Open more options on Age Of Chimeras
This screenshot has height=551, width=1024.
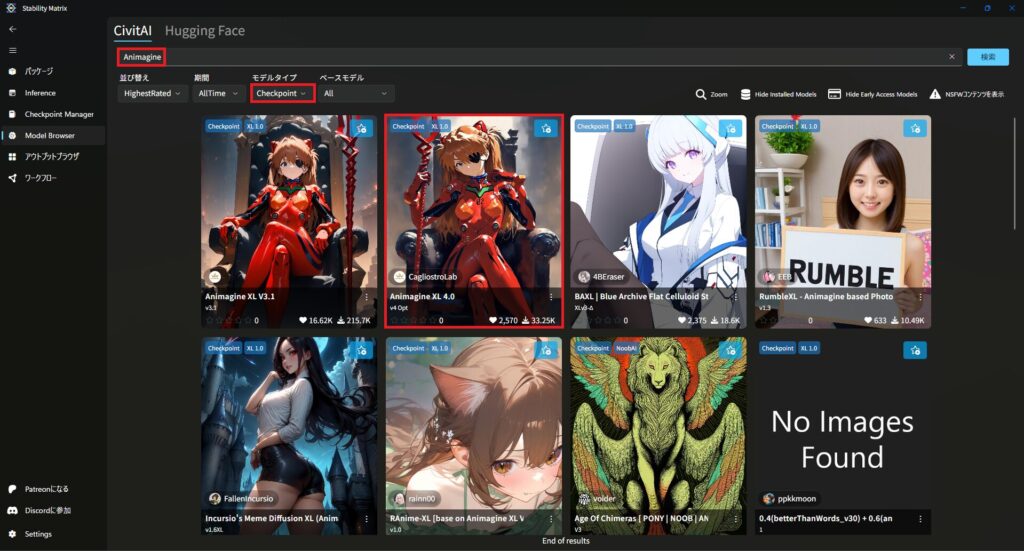point(736,518)
